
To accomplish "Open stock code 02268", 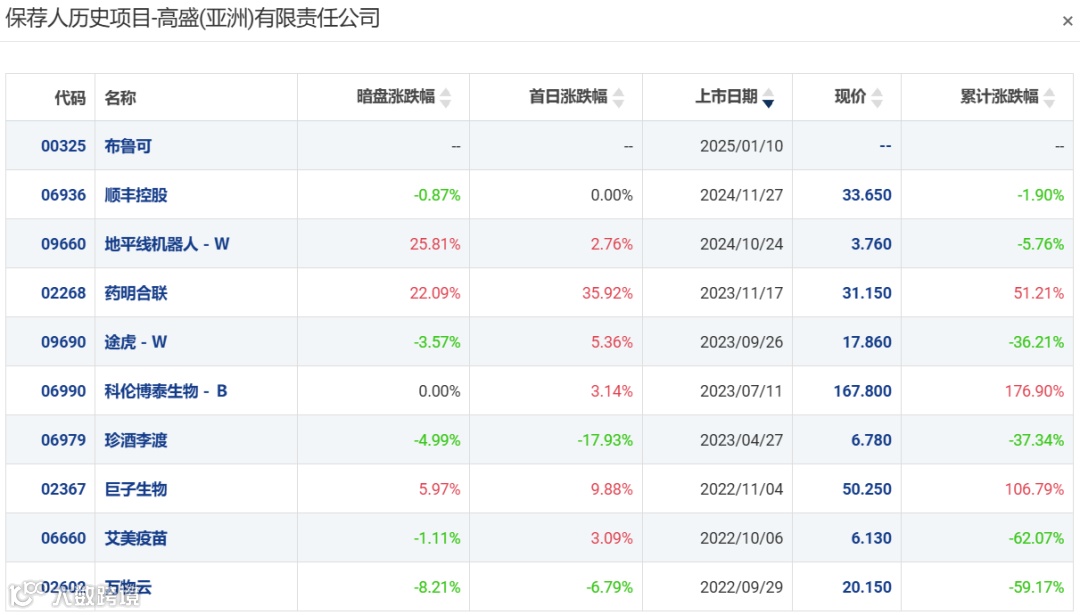I will pos(63,293).
